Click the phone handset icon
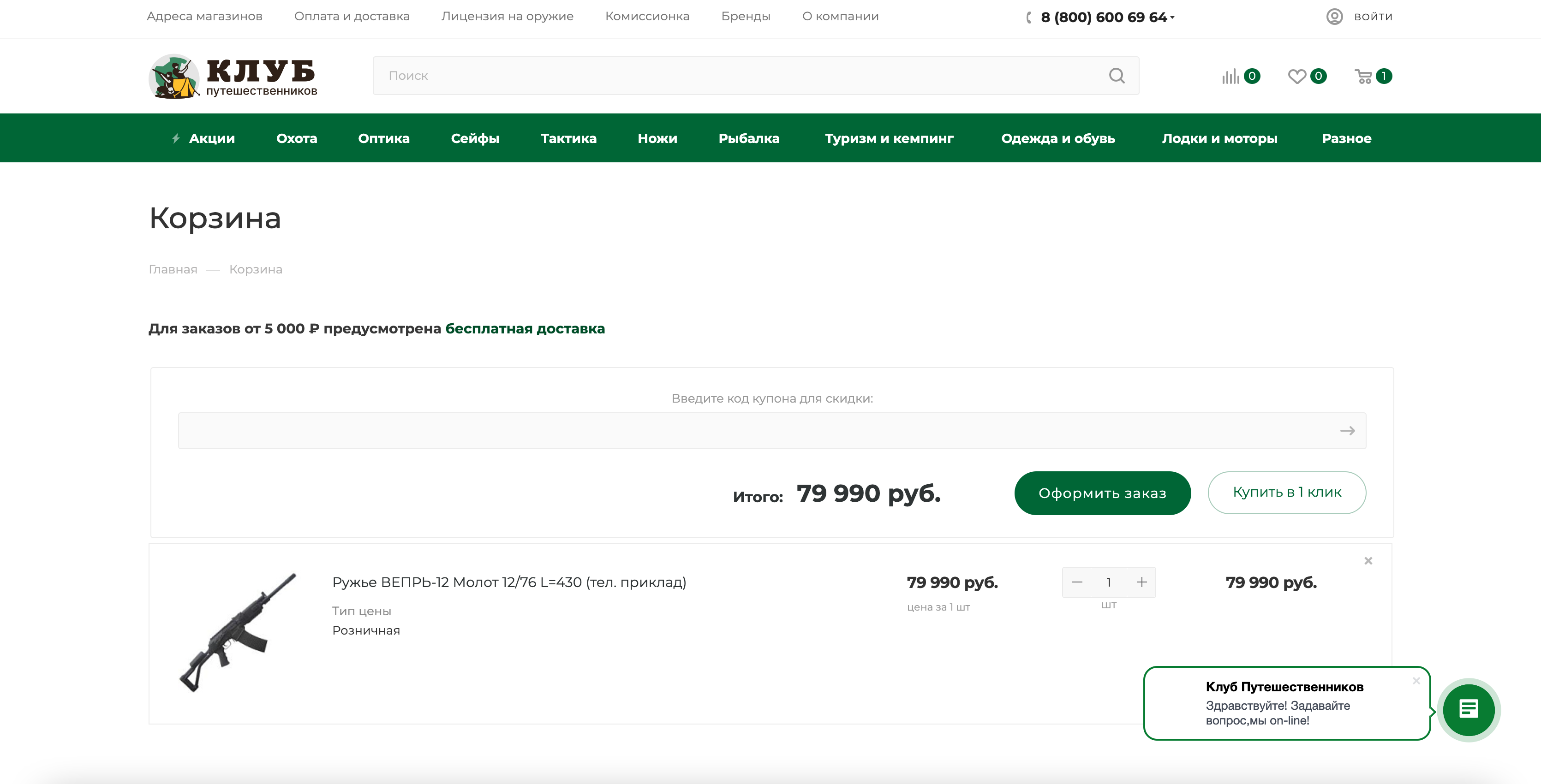 point(1029,18)
